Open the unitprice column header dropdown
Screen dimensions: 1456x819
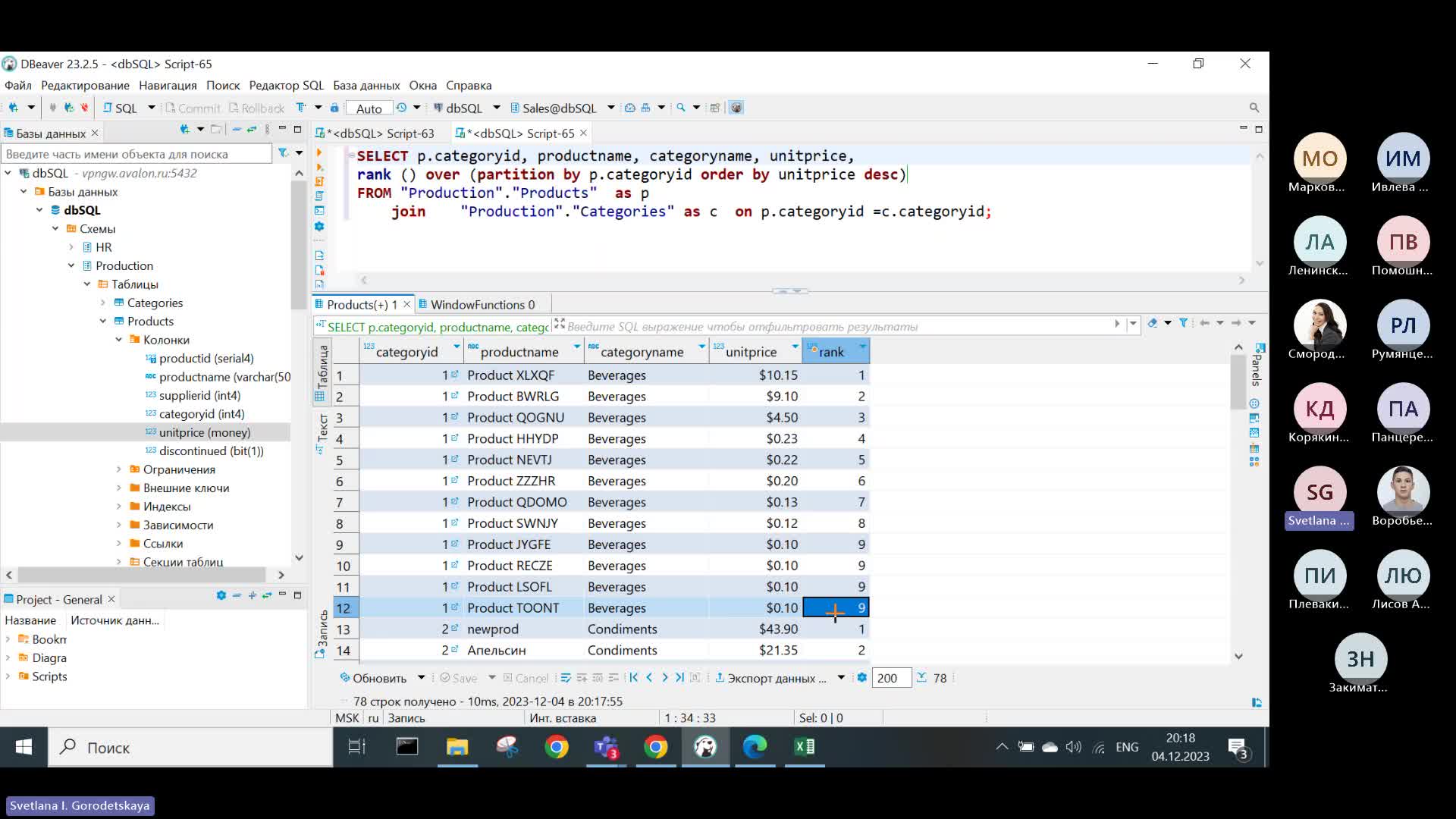[x=795, y=347]
